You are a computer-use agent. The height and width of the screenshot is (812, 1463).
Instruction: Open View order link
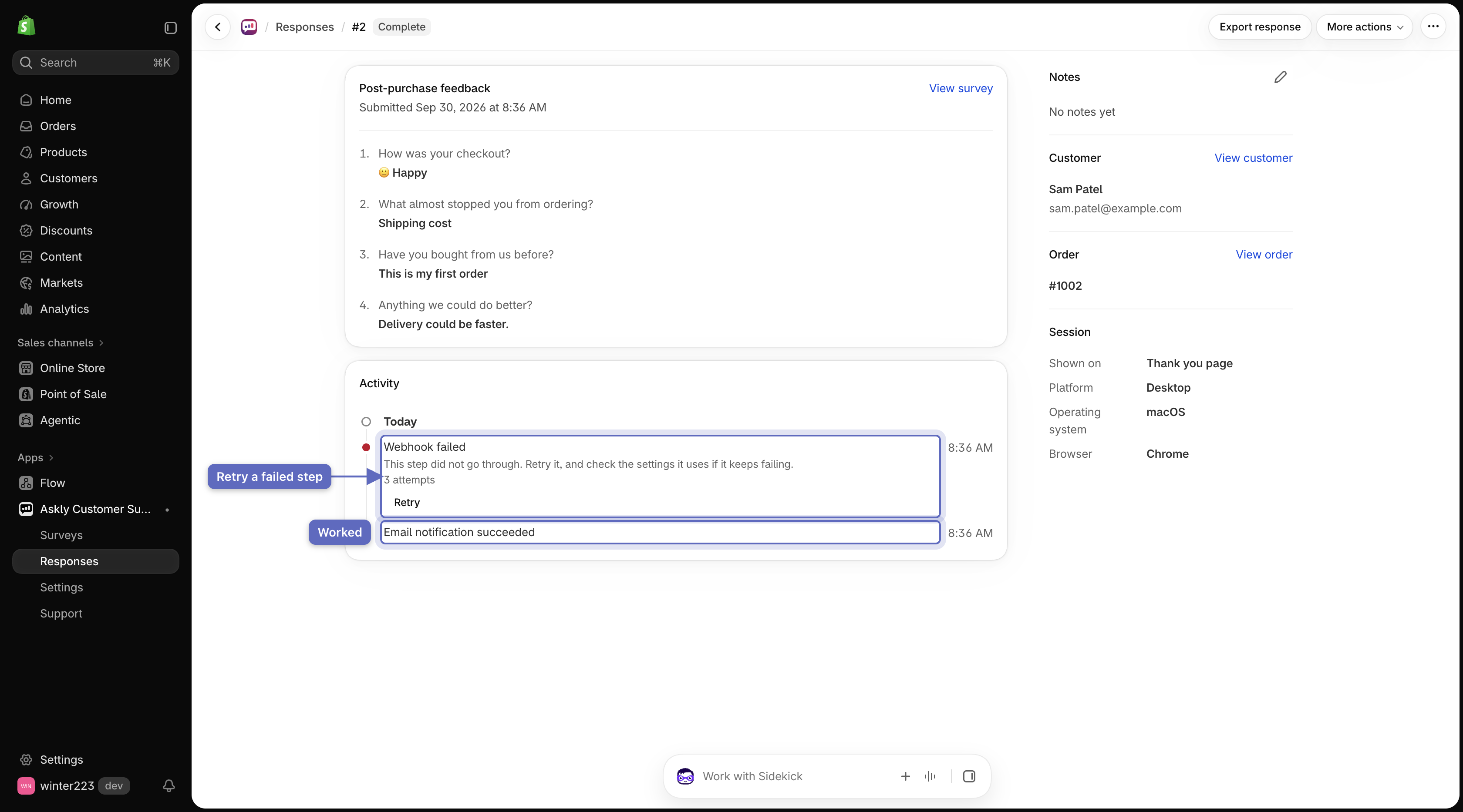click(1264, 254)
